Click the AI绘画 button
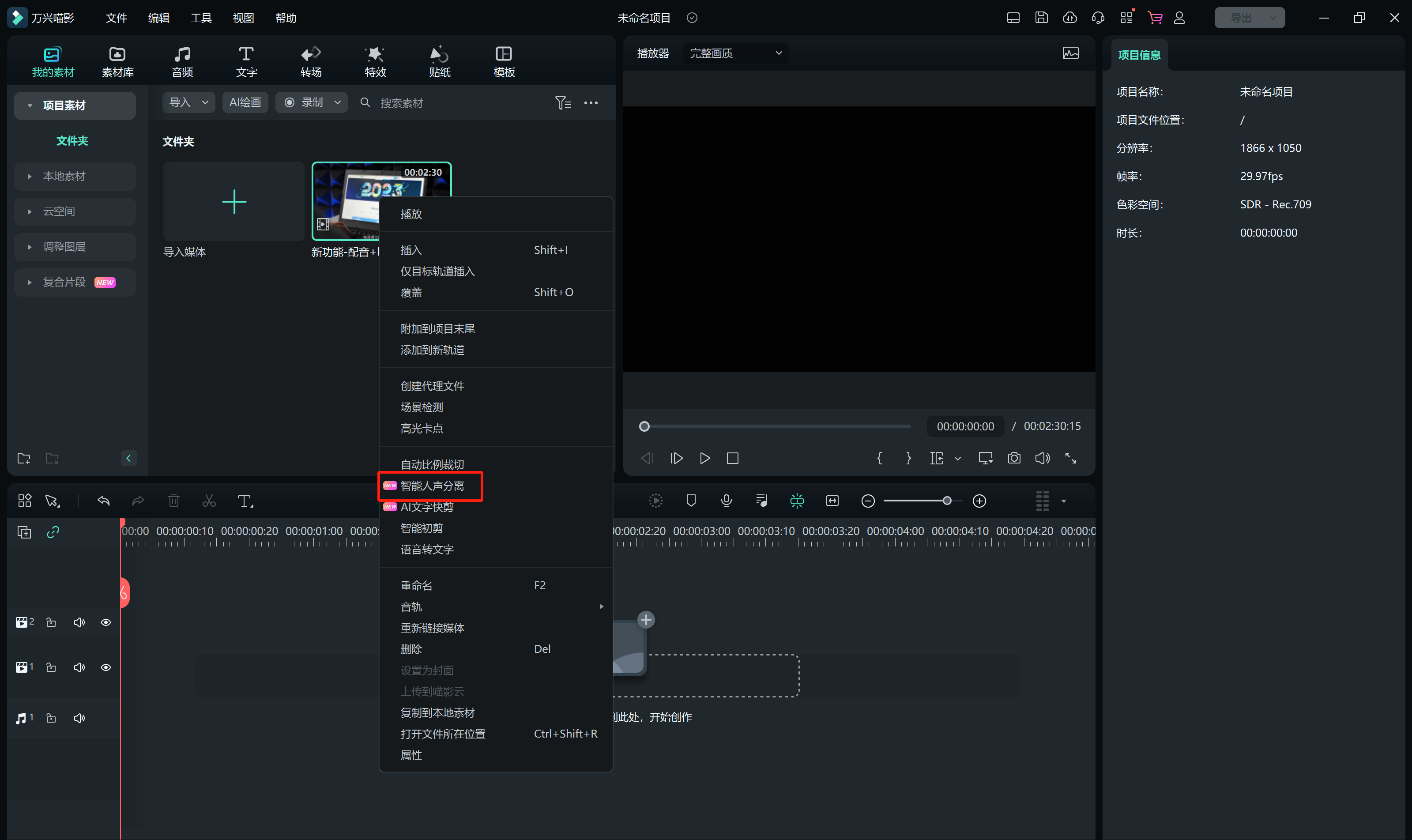 (x=245, y=102)
